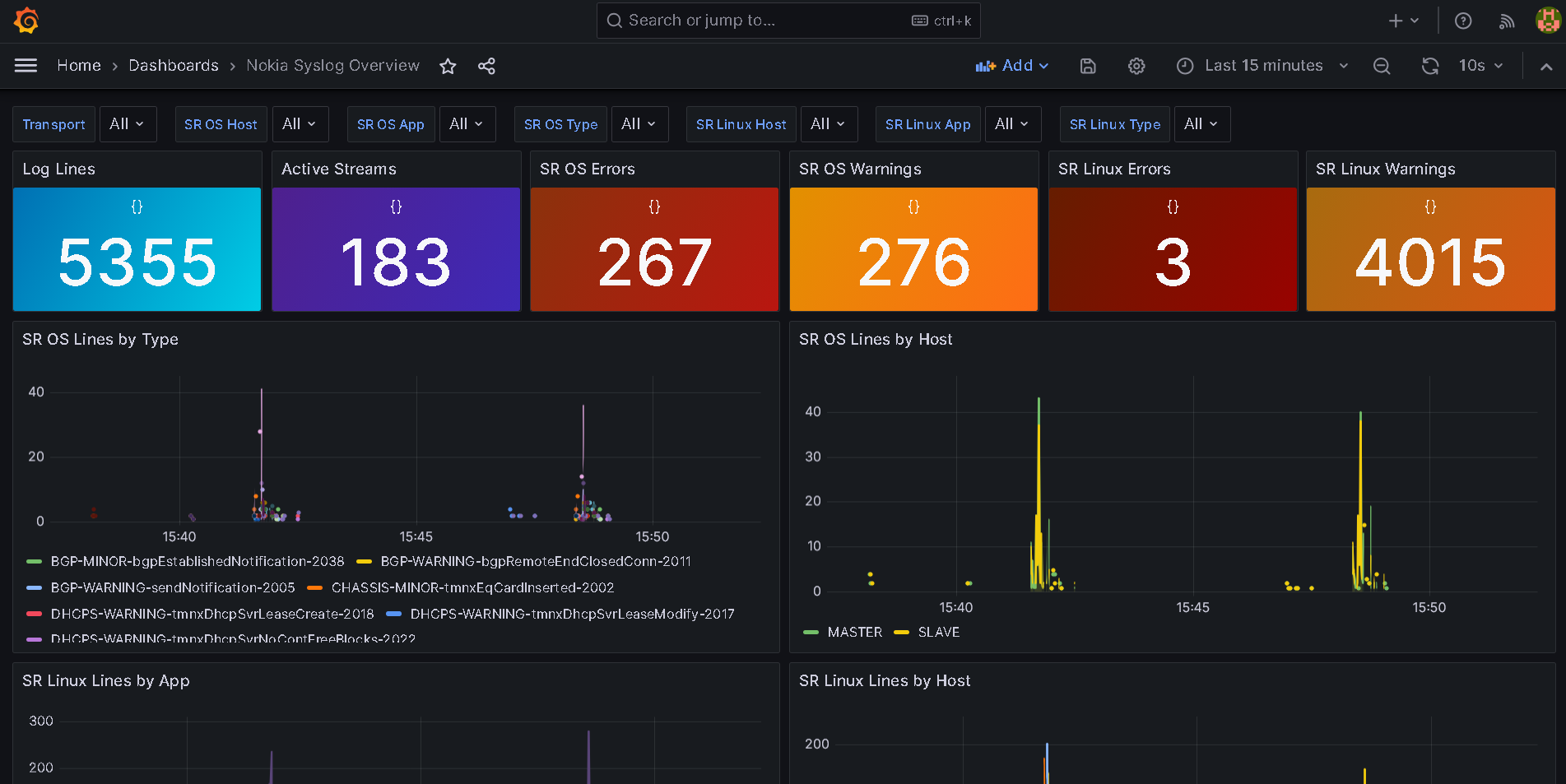Go to Home breadcrumb
This screenshot has width=1566, height=784.
(79, 66)
